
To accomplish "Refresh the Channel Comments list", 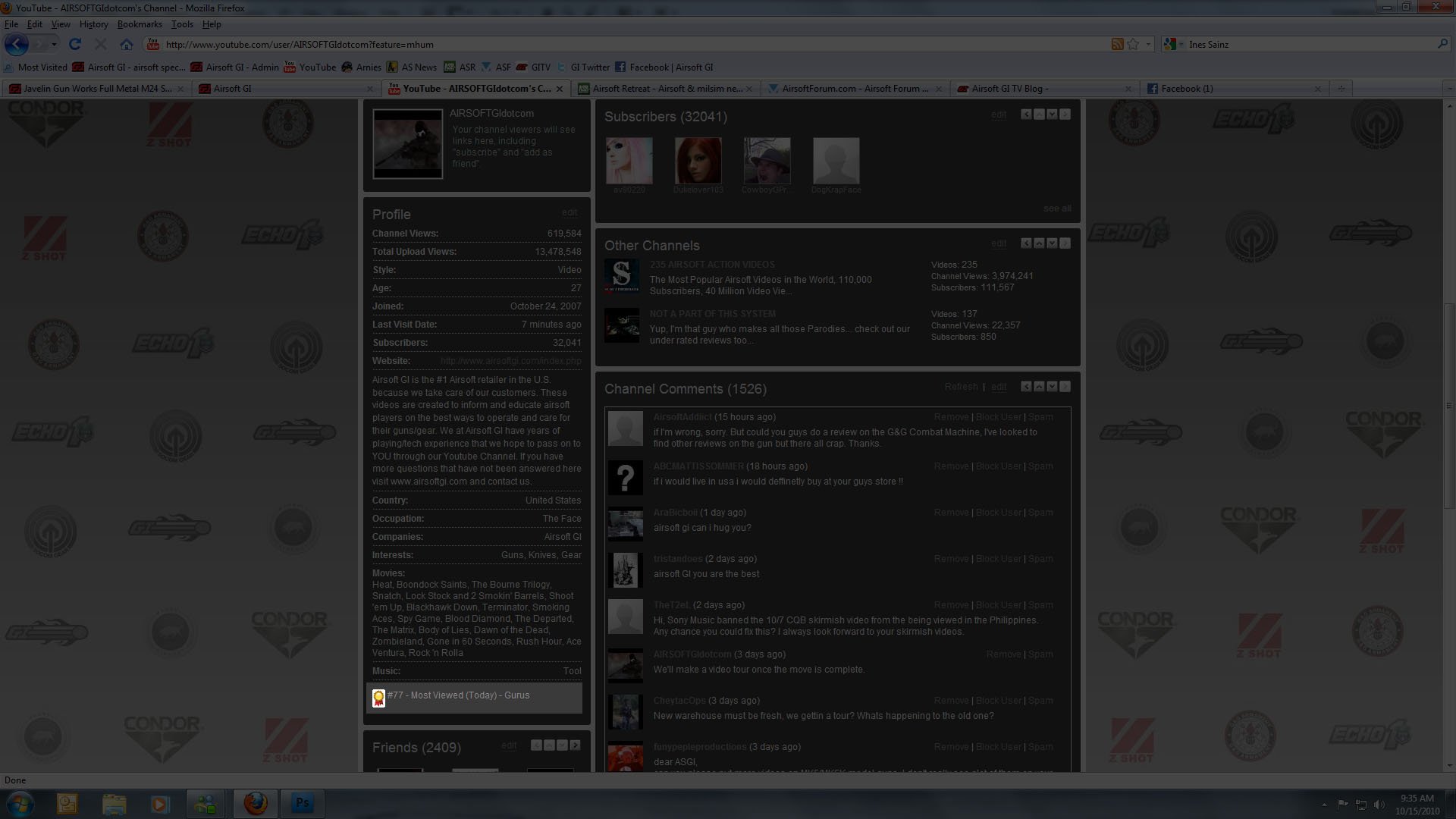I will (961, 387).
